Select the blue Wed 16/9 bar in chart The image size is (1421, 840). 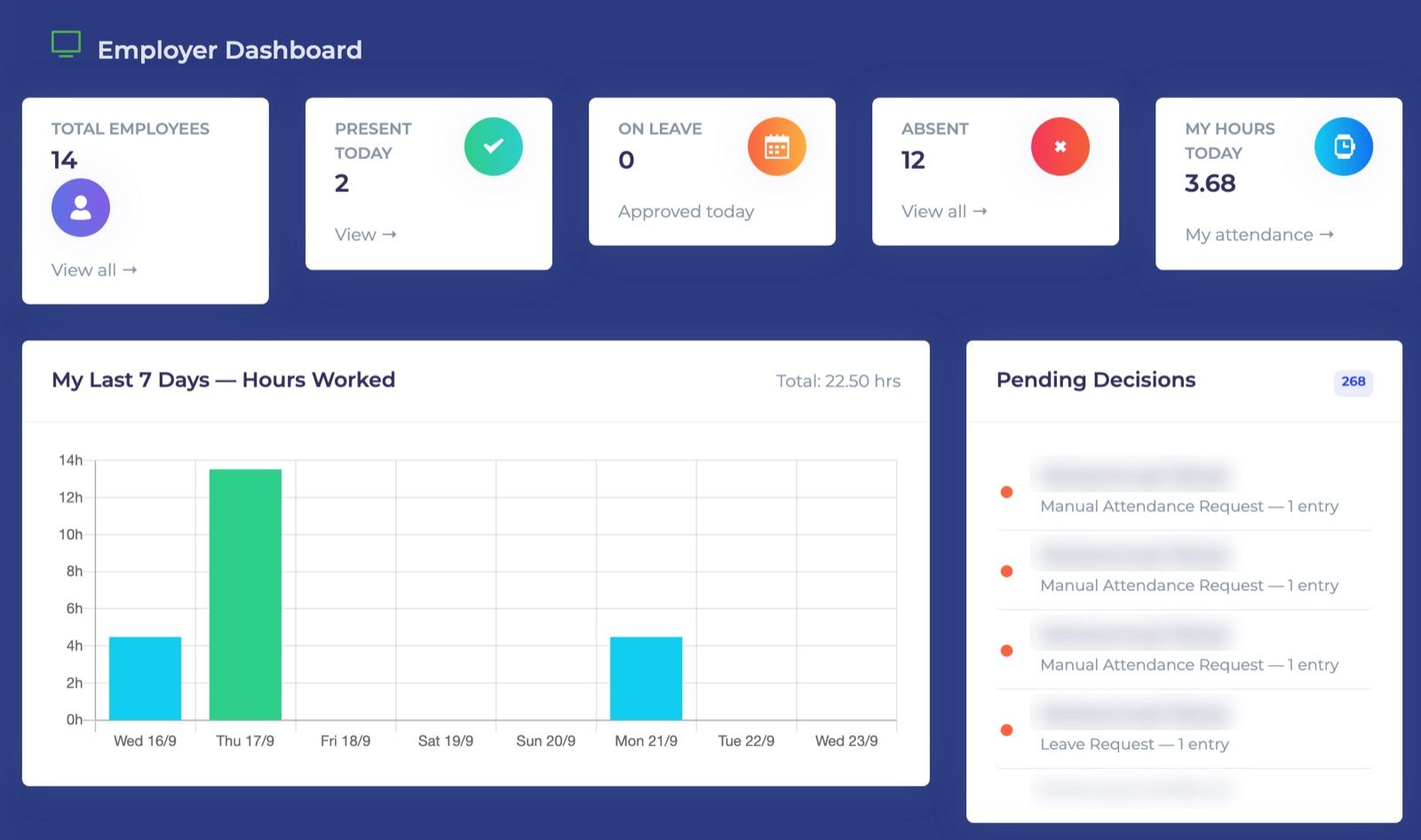[145, 678]
